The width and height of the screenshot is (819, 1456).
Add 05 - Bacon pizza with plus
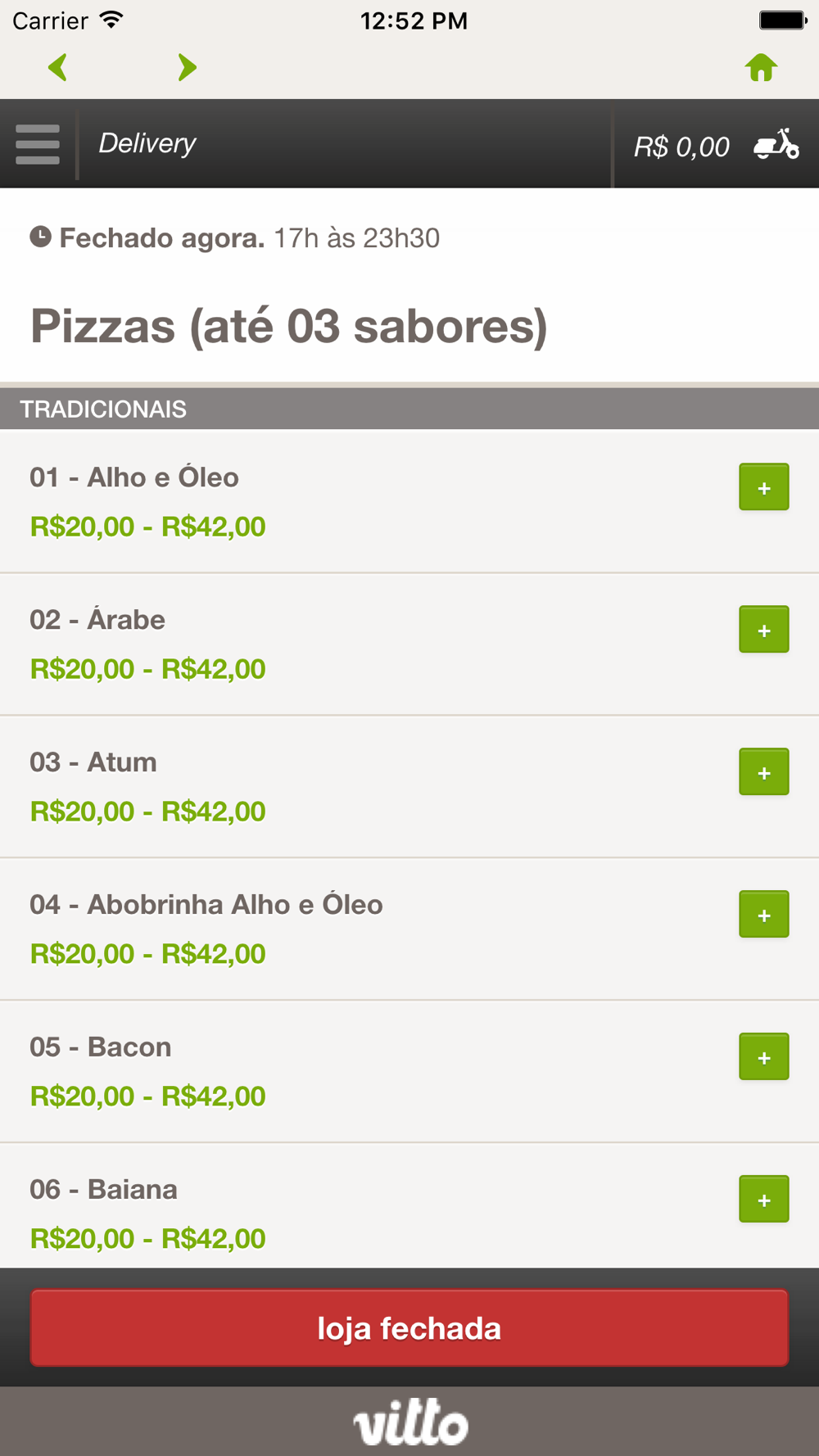tap(764, 1057)
